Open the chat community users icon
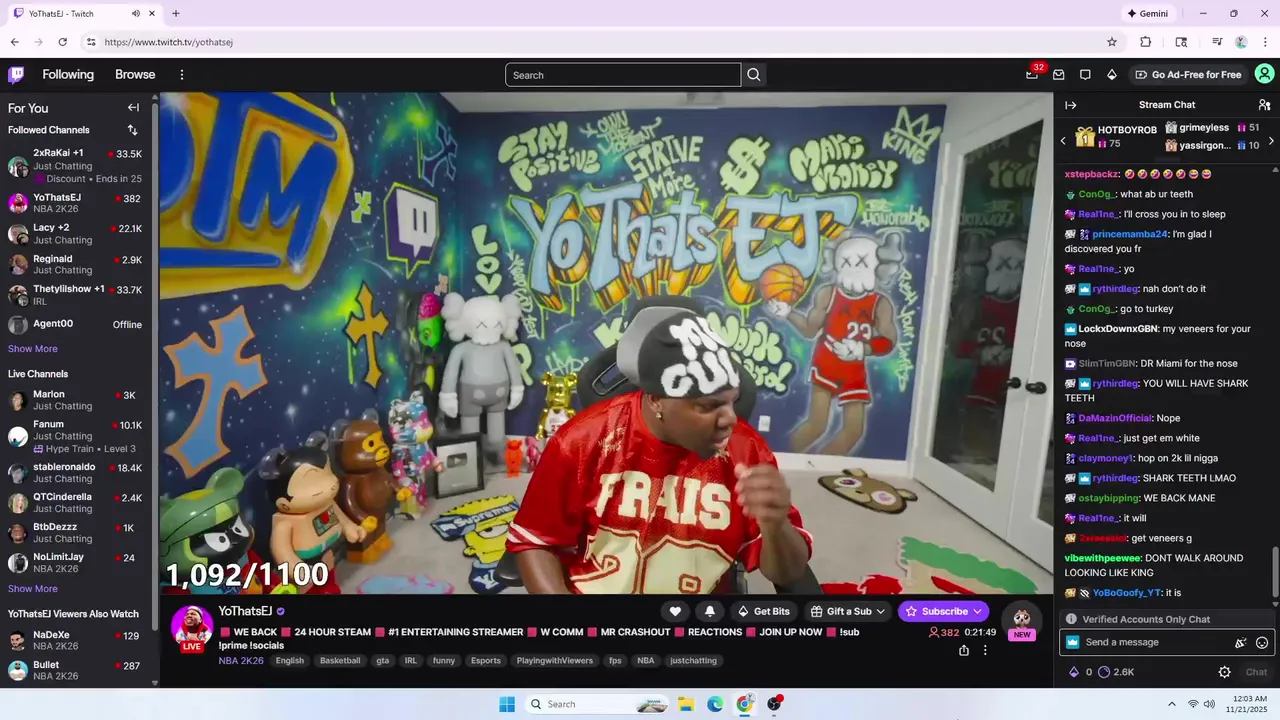This screenshot has width=1280, height=720. (1265, 105)
